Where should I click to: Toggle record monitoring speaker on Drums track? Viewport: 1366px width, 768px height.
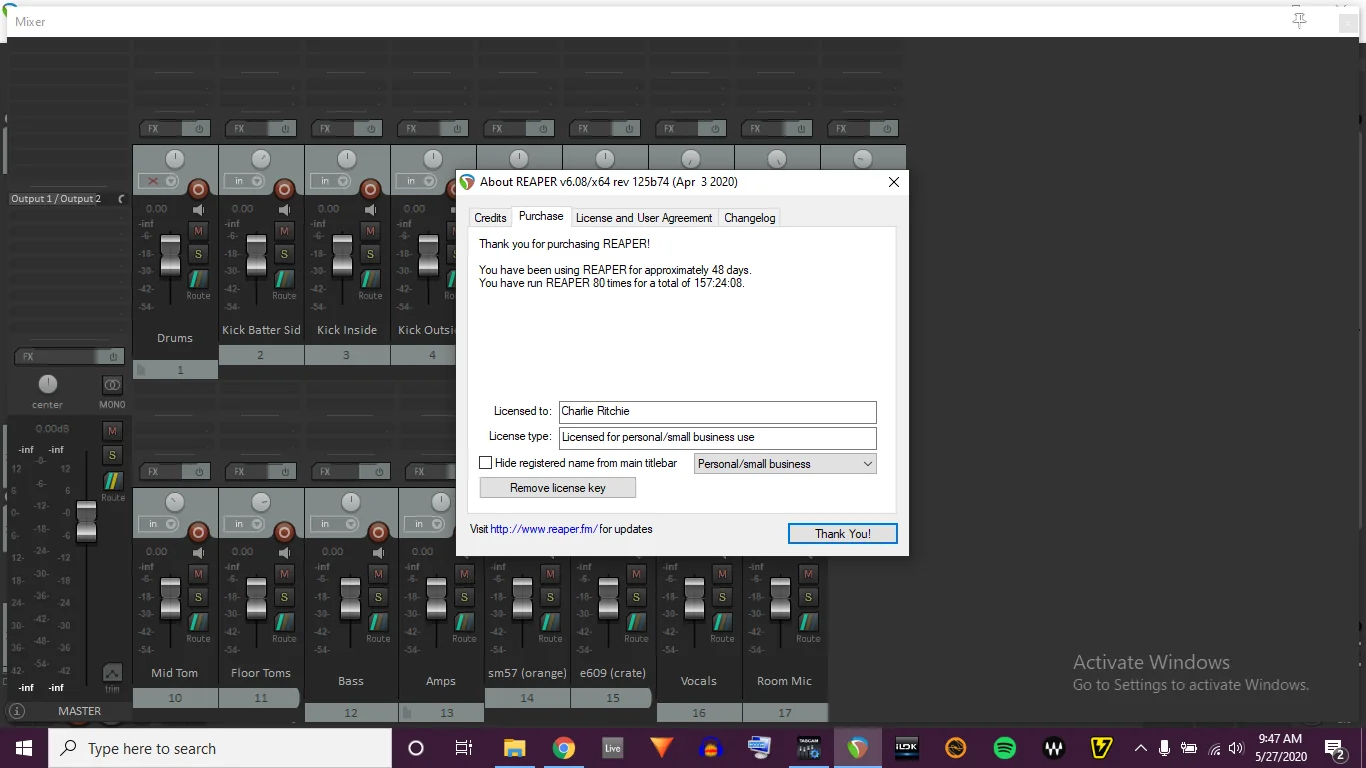(198, 210)
